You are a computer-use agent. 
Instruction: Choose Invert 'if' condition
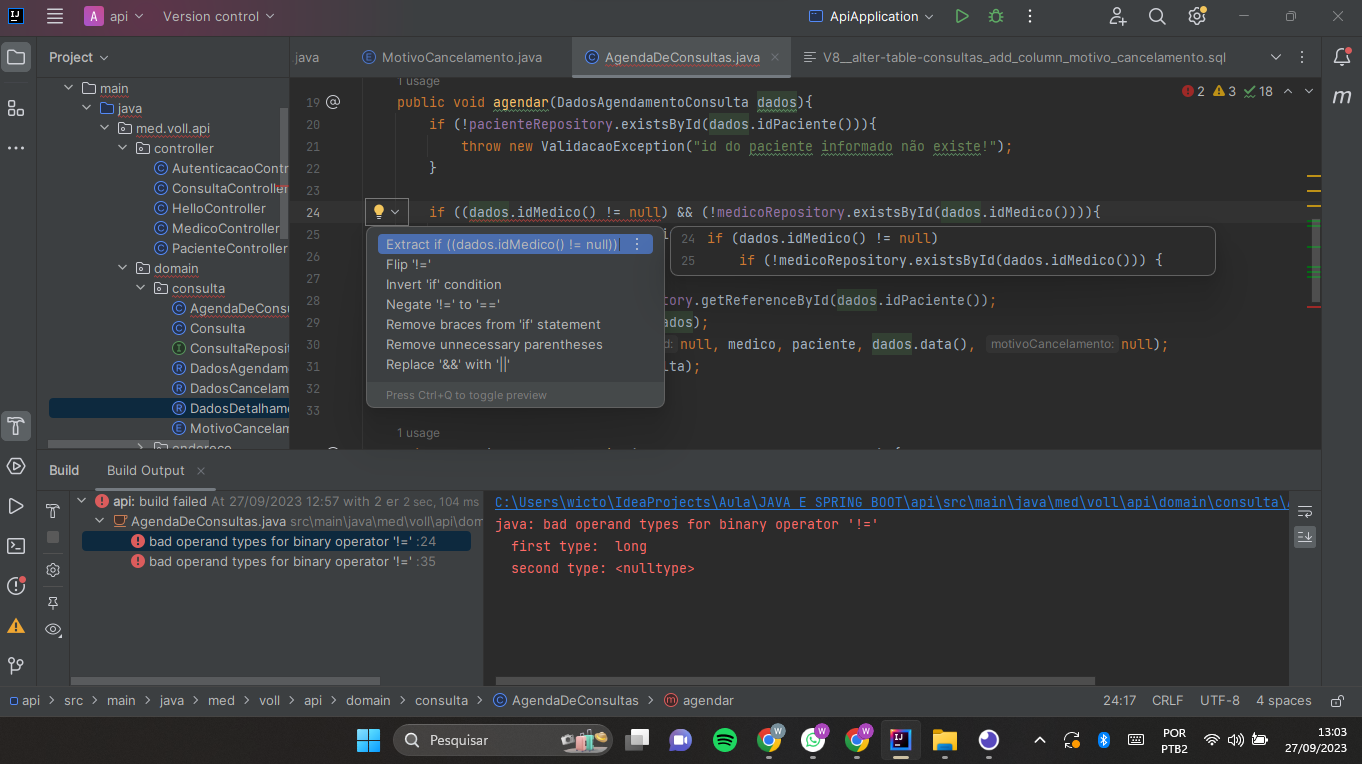(515, 284)
